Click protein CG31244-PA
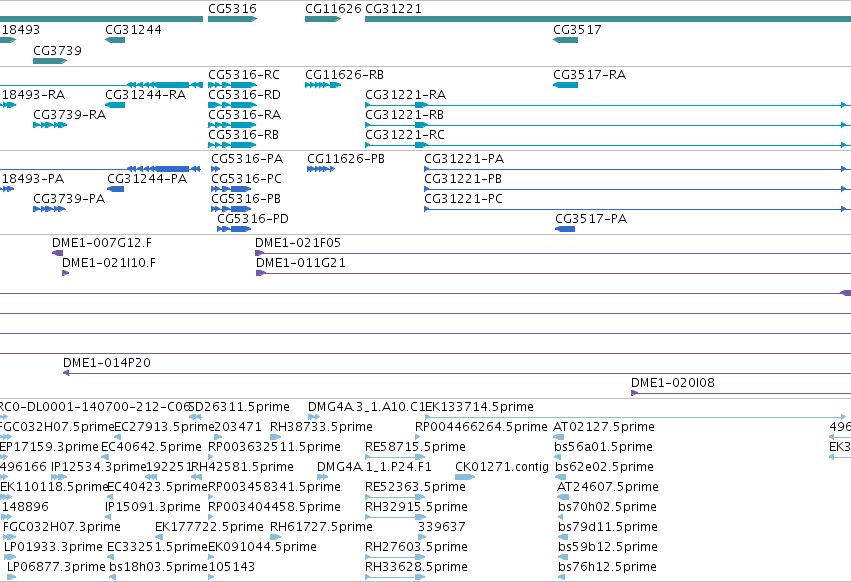The width and height of the screenshot is (851, 582). (x=147, y=179)
